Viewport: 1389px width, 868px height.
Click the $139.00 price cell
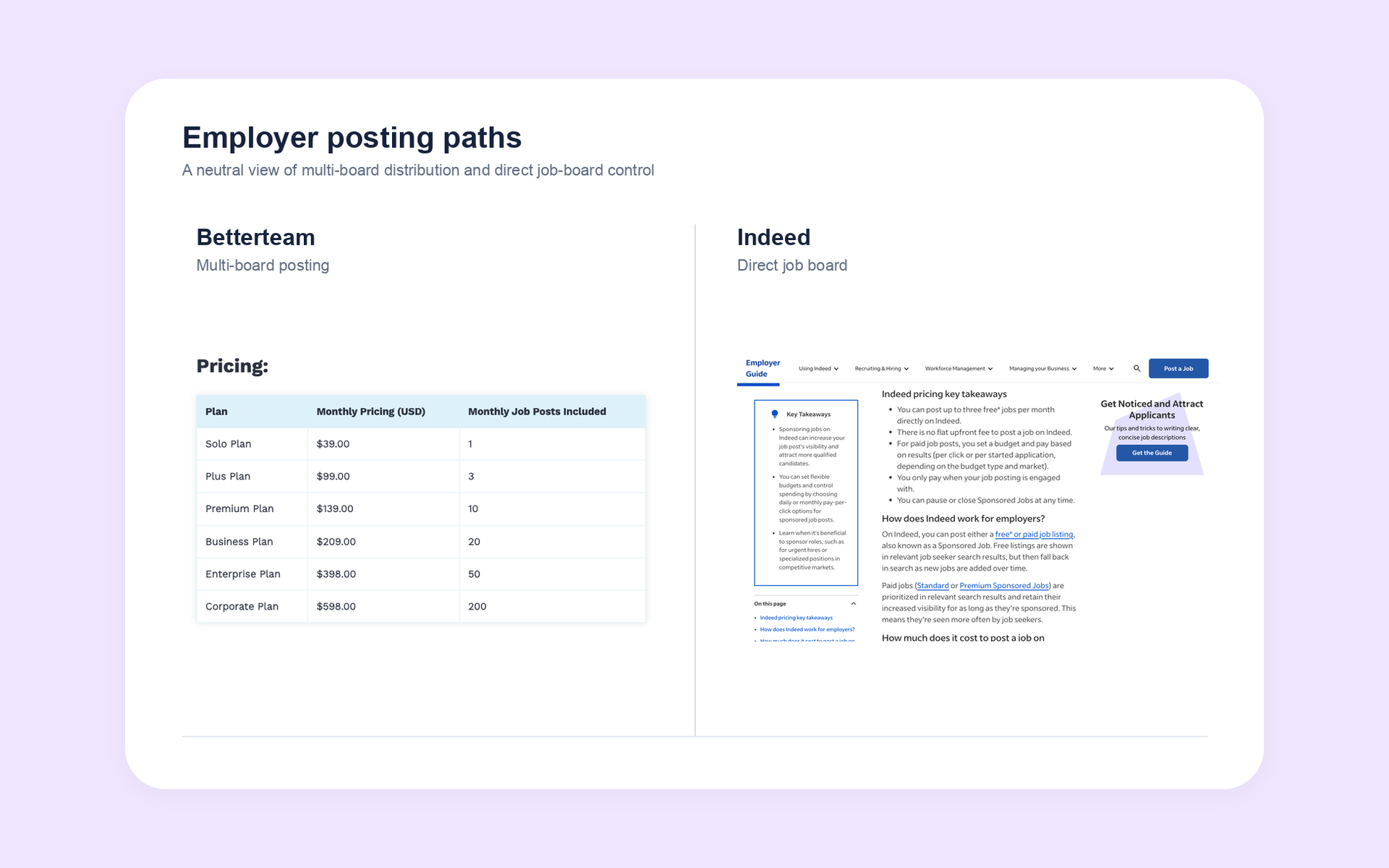pos(383,509)
